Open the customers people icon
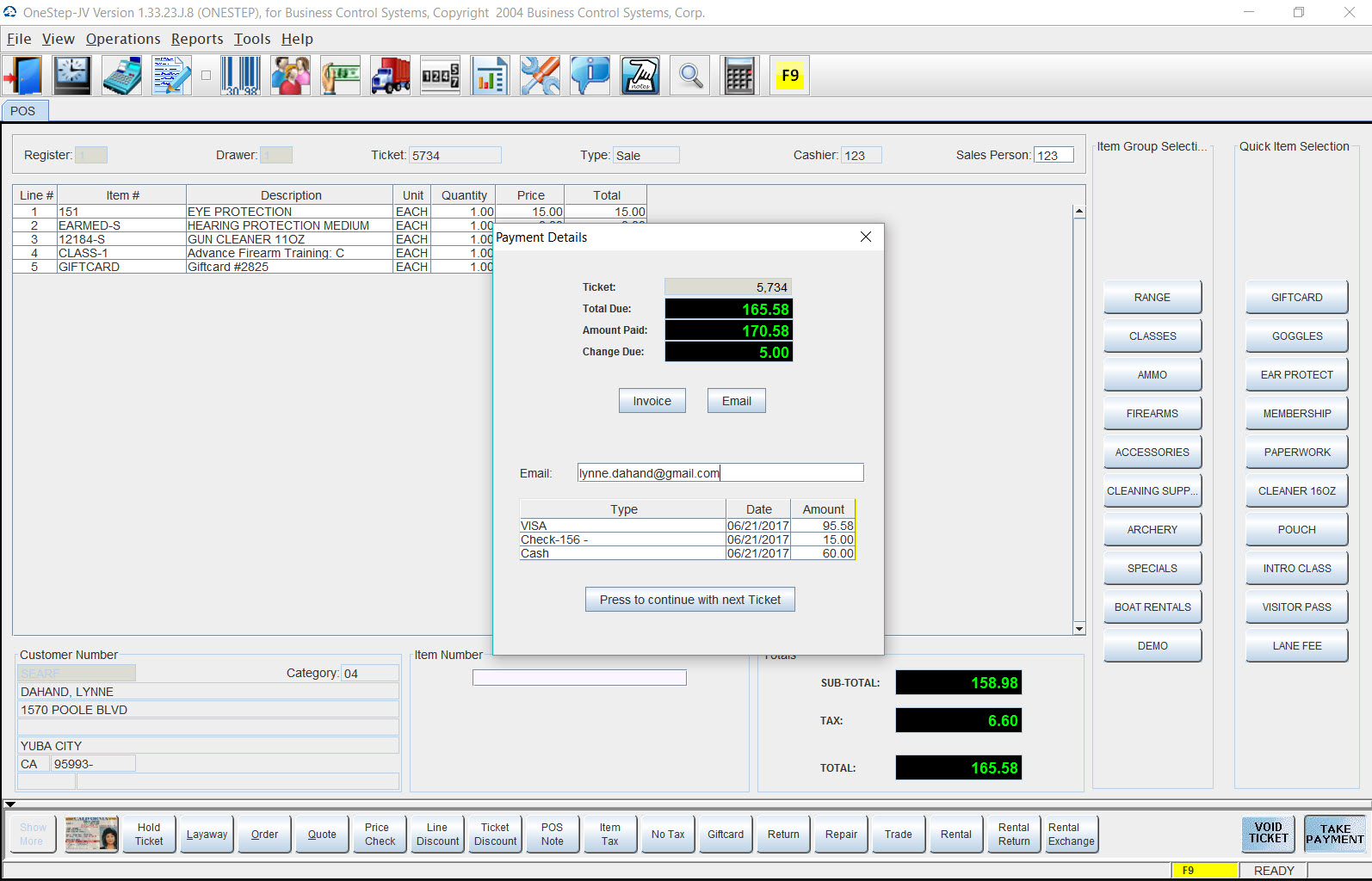This screenshot has height=881, width=1372. [290, 76]
